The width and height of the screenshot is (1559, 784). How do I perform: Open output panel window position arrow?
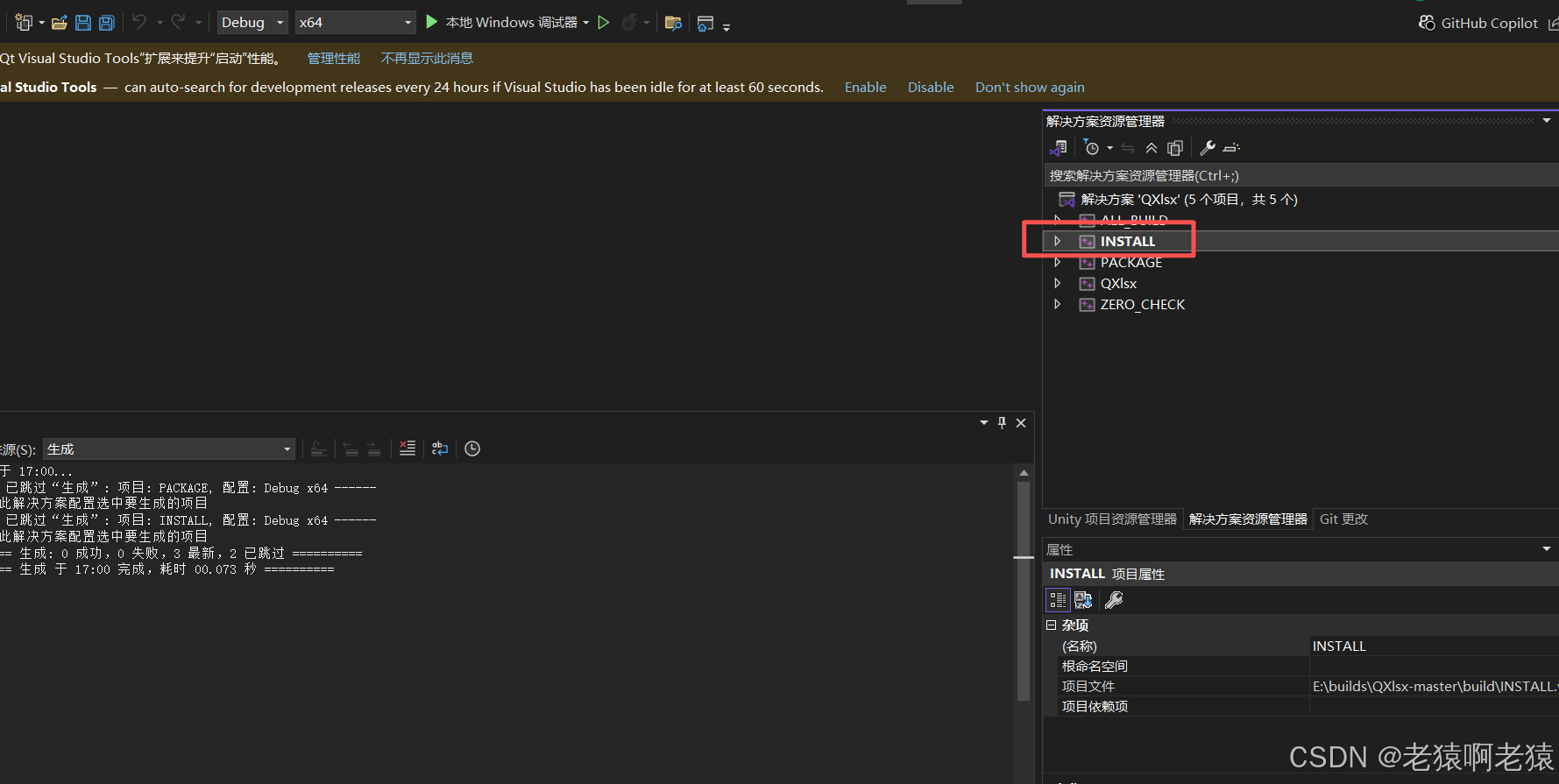pyautogui.click(x=984, y=422)
